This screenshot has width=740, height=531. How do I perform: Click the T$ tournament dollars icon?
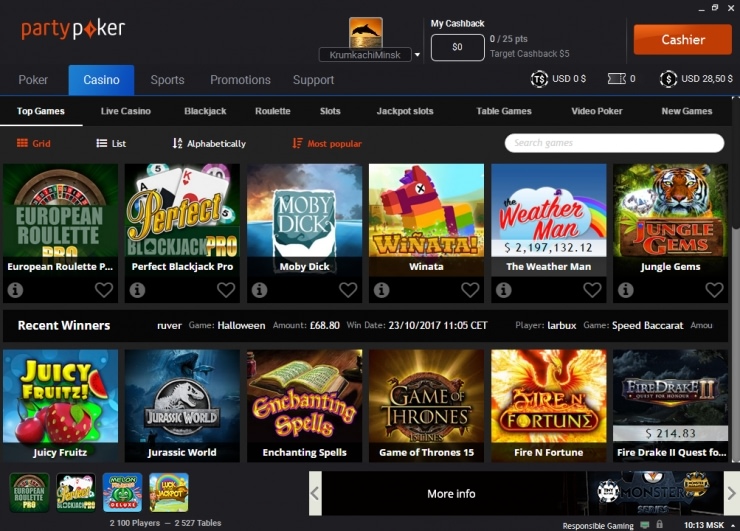click(540, 79)
